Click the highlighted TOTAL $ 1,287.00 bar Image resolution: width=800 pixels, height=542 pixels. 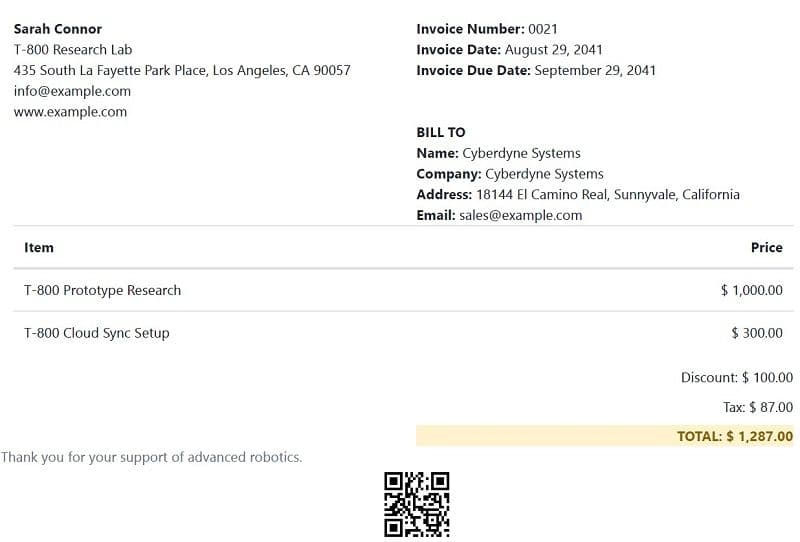coord(604,436)
